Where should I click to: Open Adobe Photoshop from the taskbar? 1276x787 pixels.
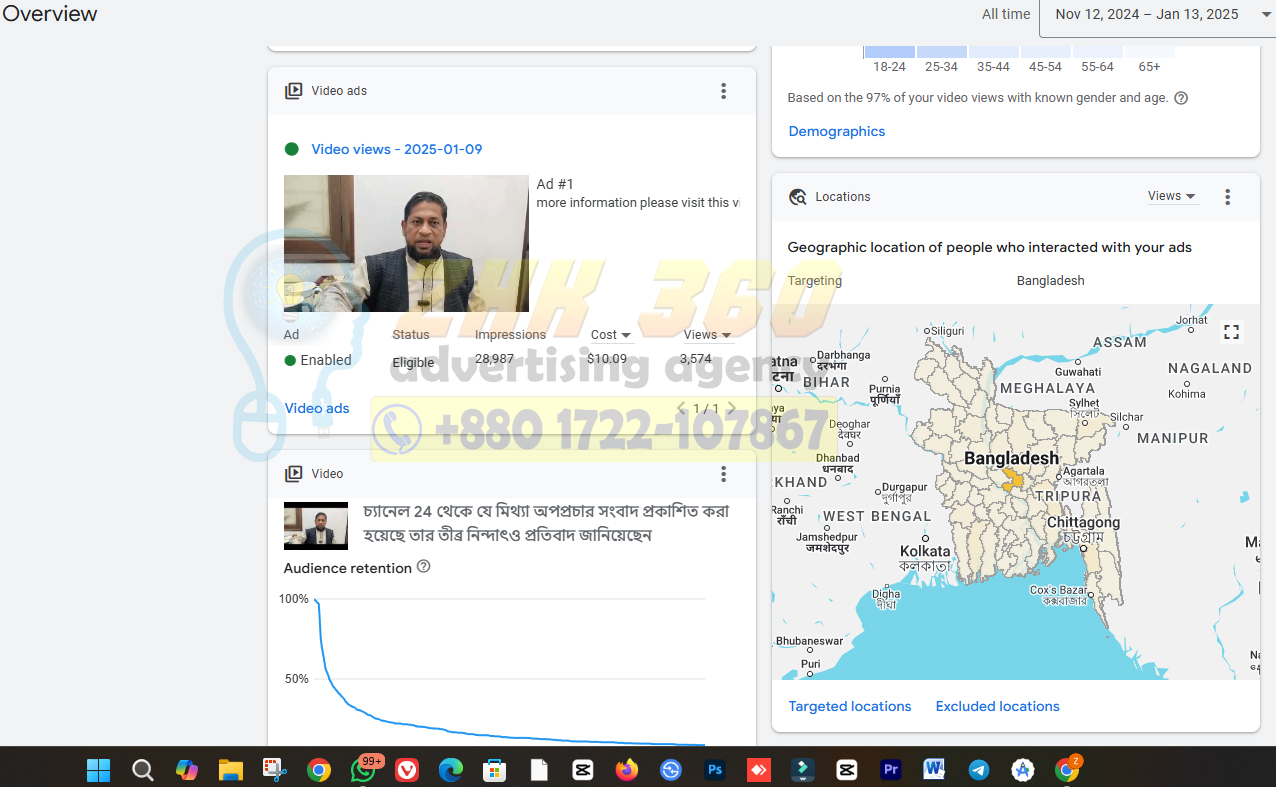point(715,770)
